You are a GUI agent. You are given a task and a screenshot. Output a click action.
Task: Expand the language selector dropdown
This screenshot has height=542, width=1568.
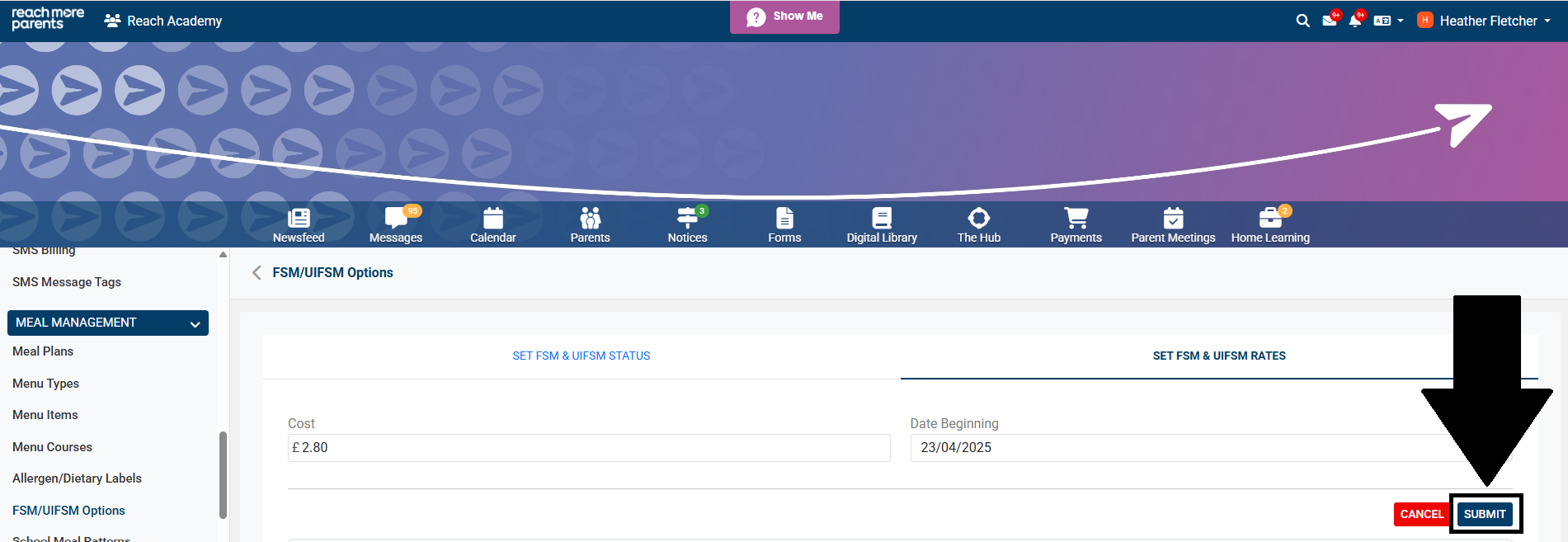coord(1388,21)
